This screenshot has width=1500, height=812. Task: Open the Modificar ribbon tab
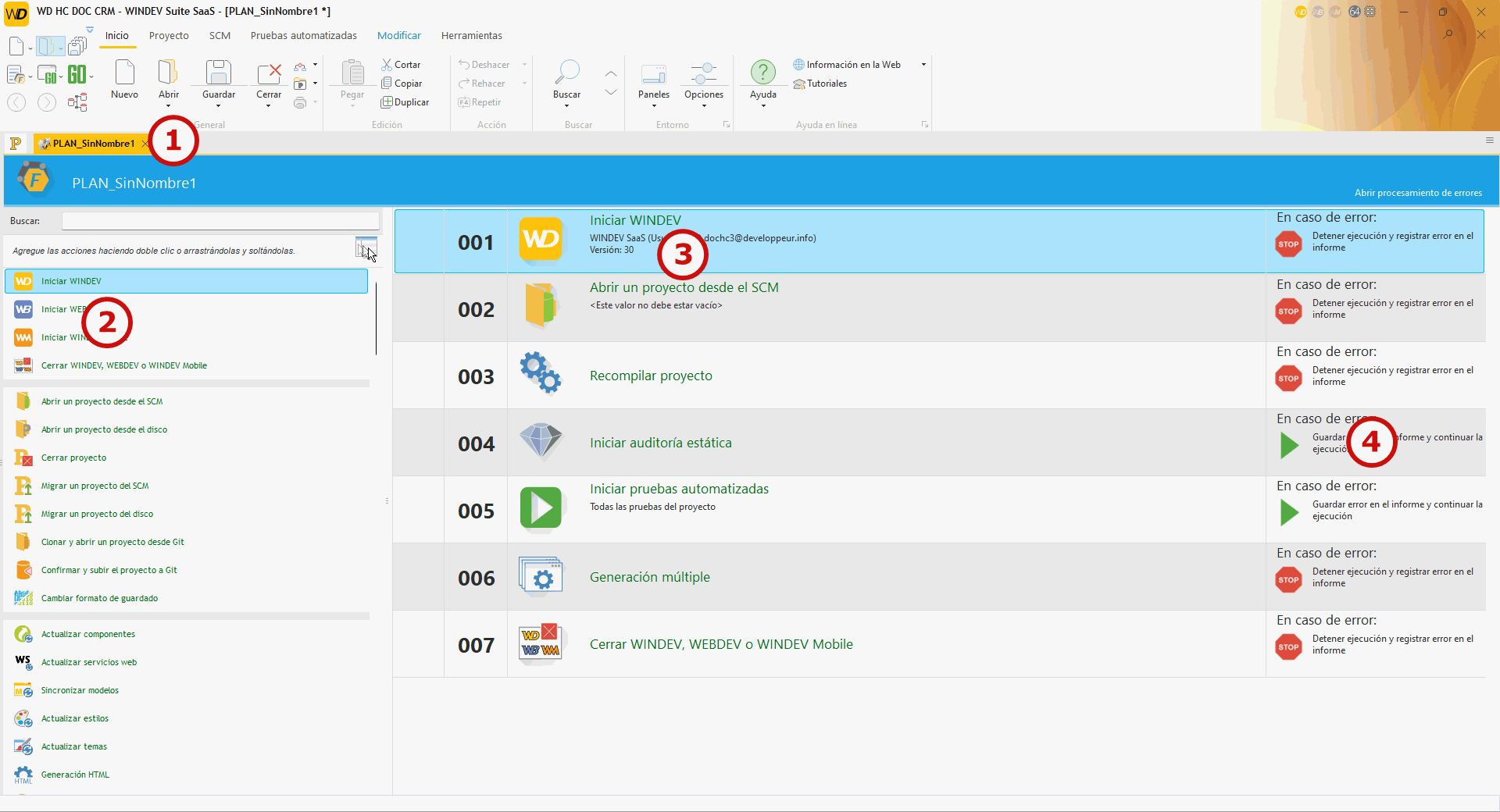[x=399, y=36]
